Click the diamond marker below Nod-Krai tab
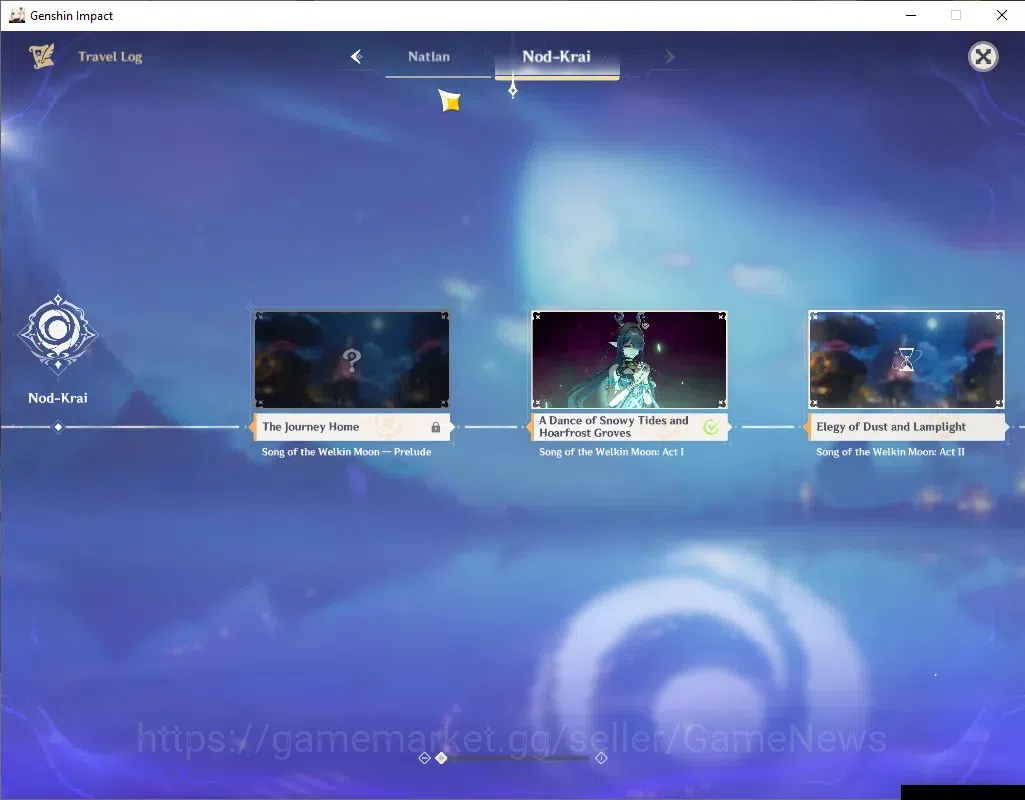 point(513,90)
